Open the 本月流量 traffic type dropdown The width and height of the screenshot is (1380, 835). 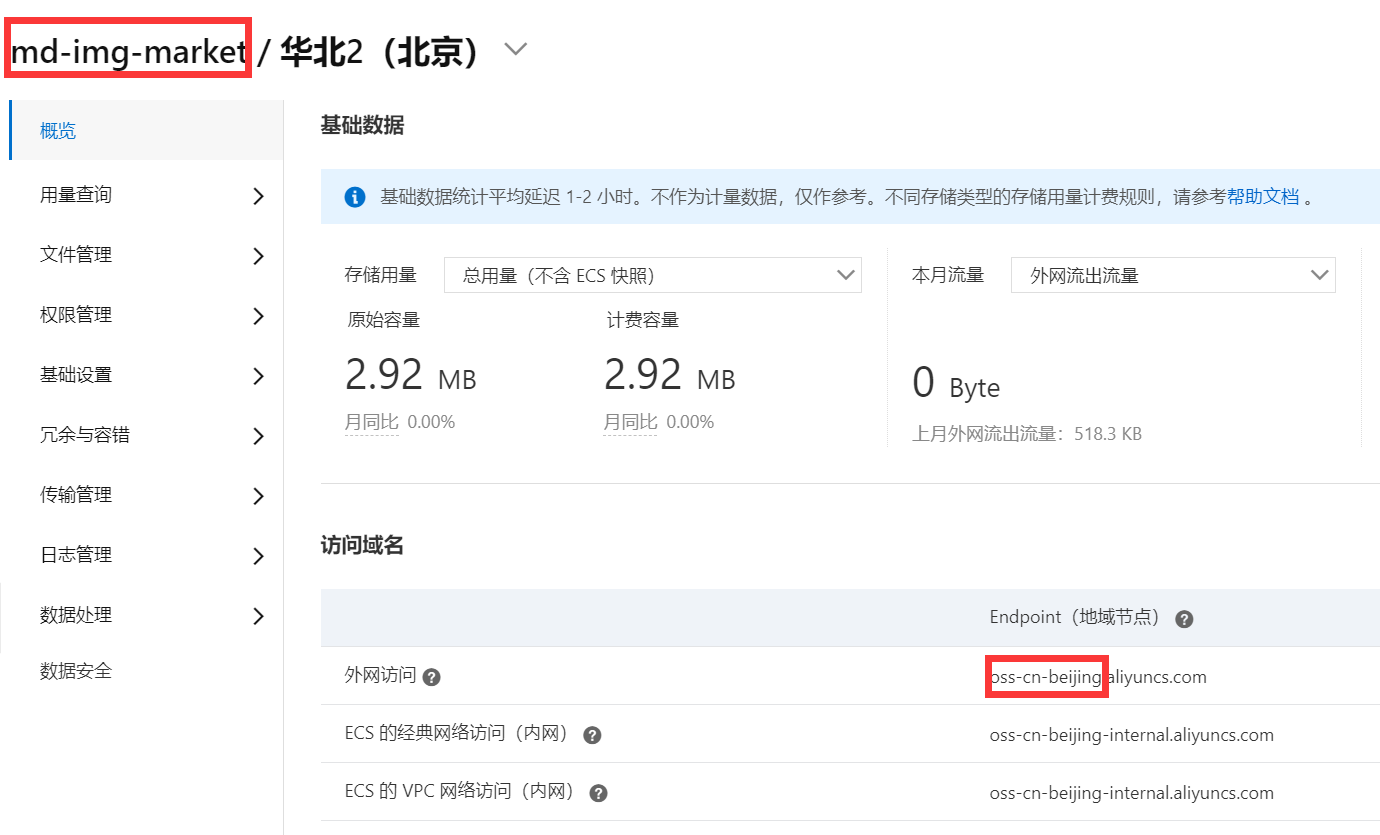pyautogui.click(x=1173, y=275)
